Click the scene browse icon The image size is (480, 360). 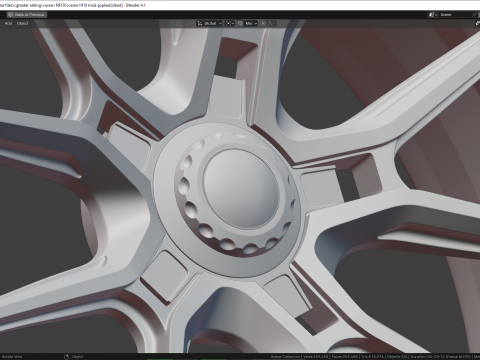[x=433, y=15]
